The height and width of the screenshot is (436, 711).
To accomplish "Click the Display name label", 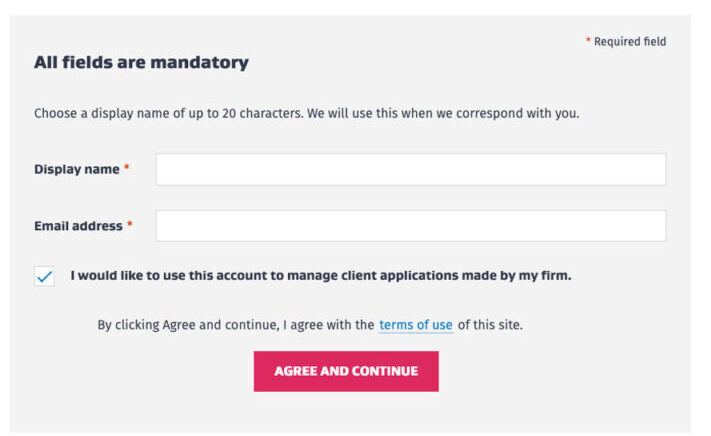I will pos(77,169).
